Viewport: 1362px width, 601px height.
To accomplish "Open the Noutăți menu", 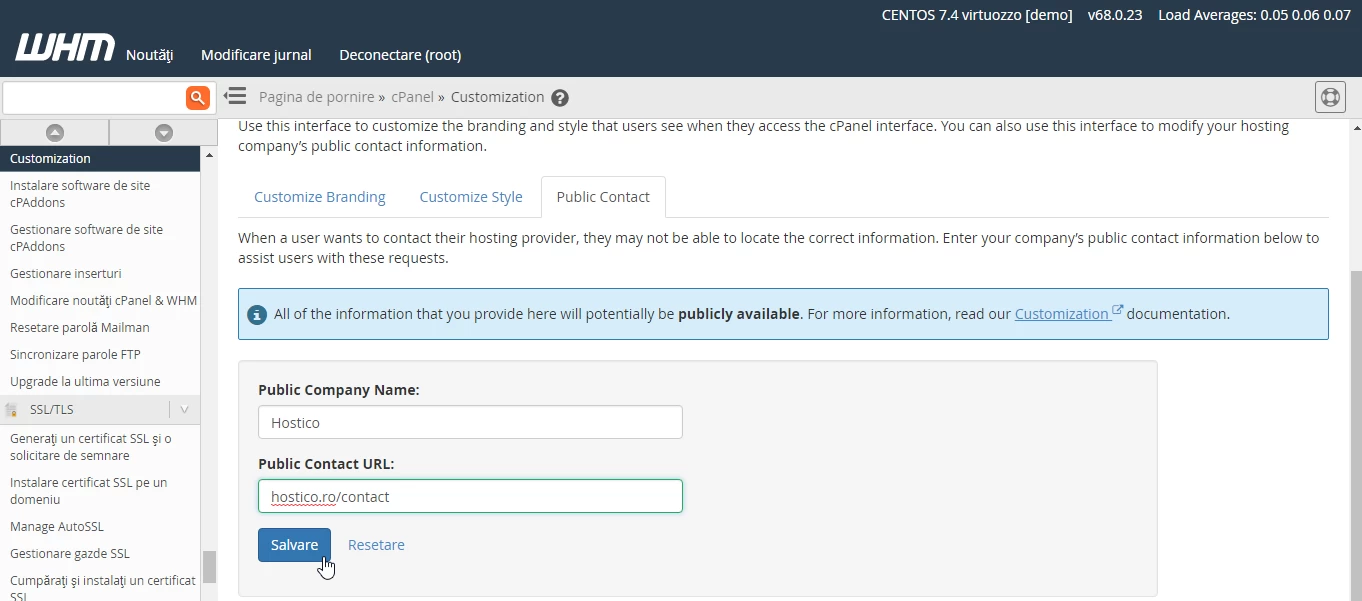I will click(x=149, y=55).
